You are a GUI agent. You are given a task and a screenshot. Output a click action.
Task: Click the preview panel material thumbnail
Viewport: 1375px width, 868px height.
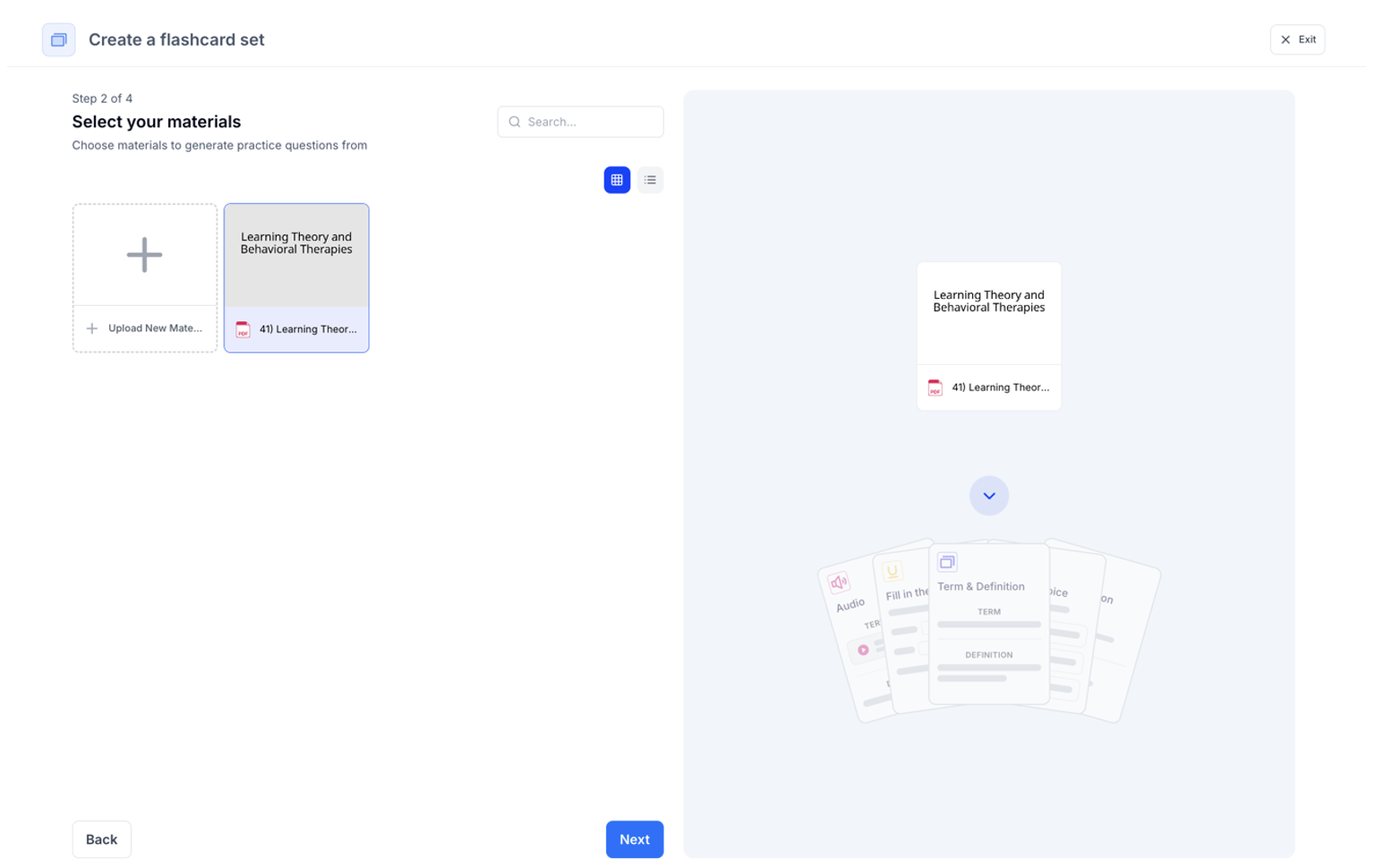989,313
